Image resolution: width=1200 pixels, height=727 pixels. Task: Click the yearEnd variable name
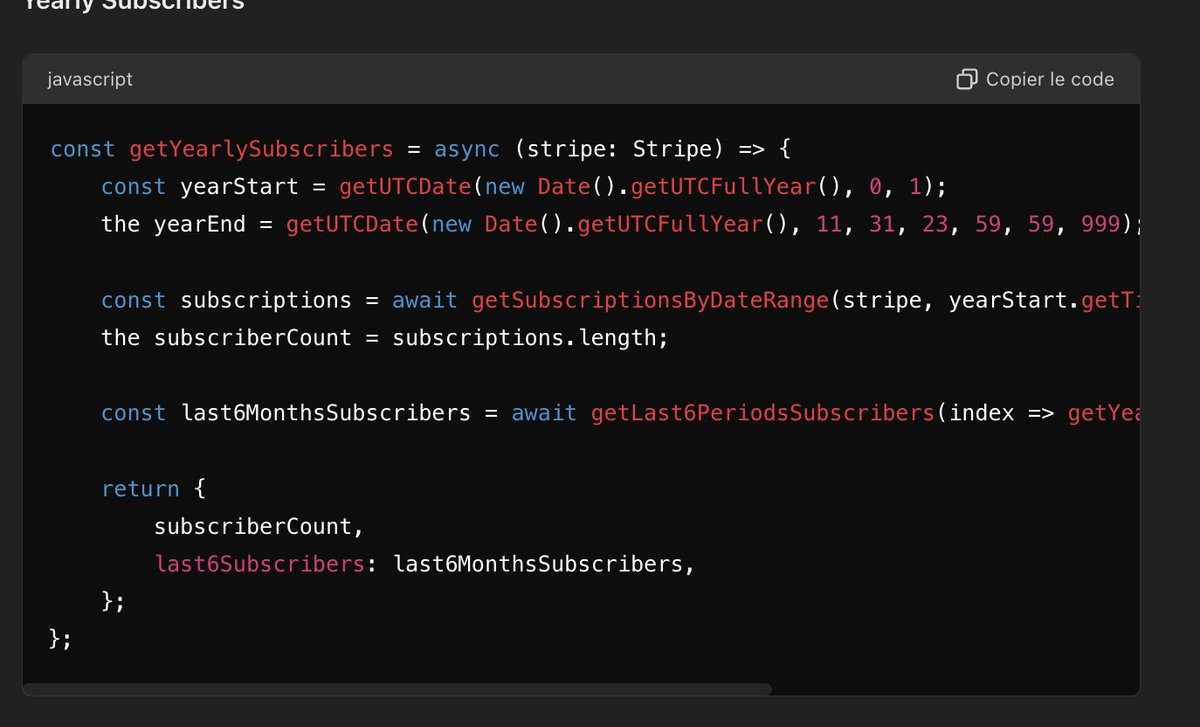click(199, 224)
